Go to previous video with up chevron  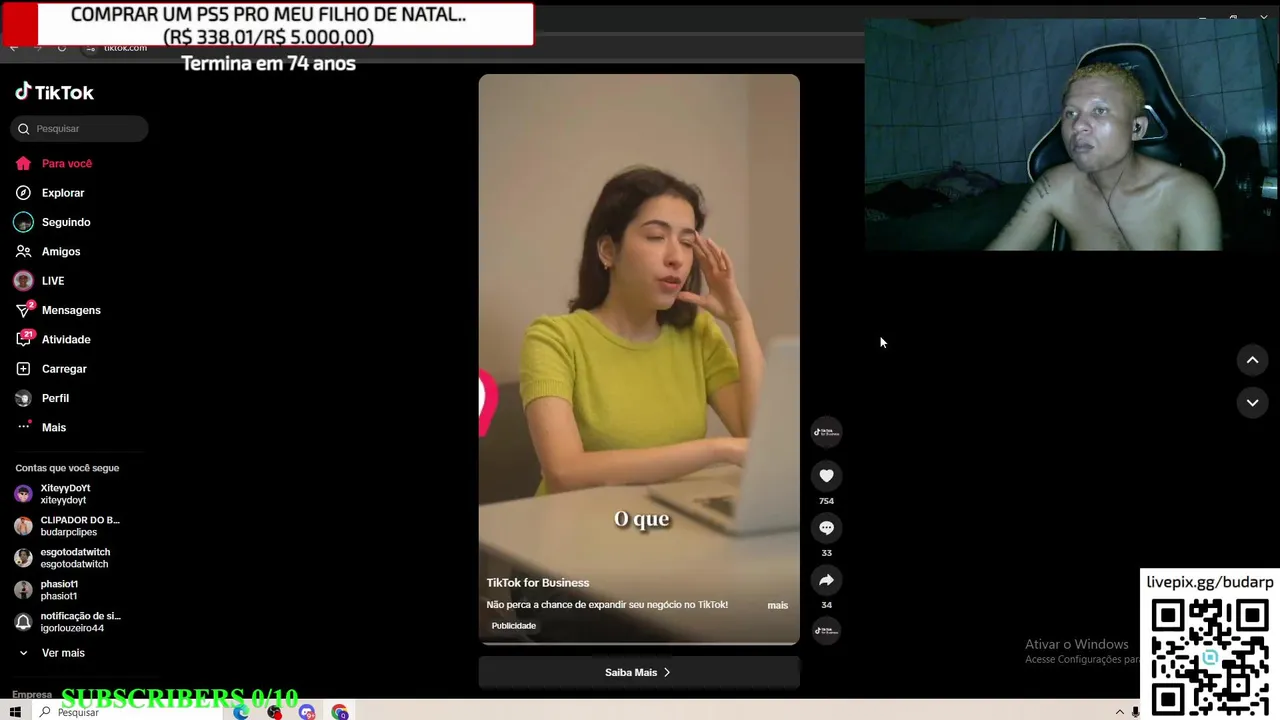1252,360
